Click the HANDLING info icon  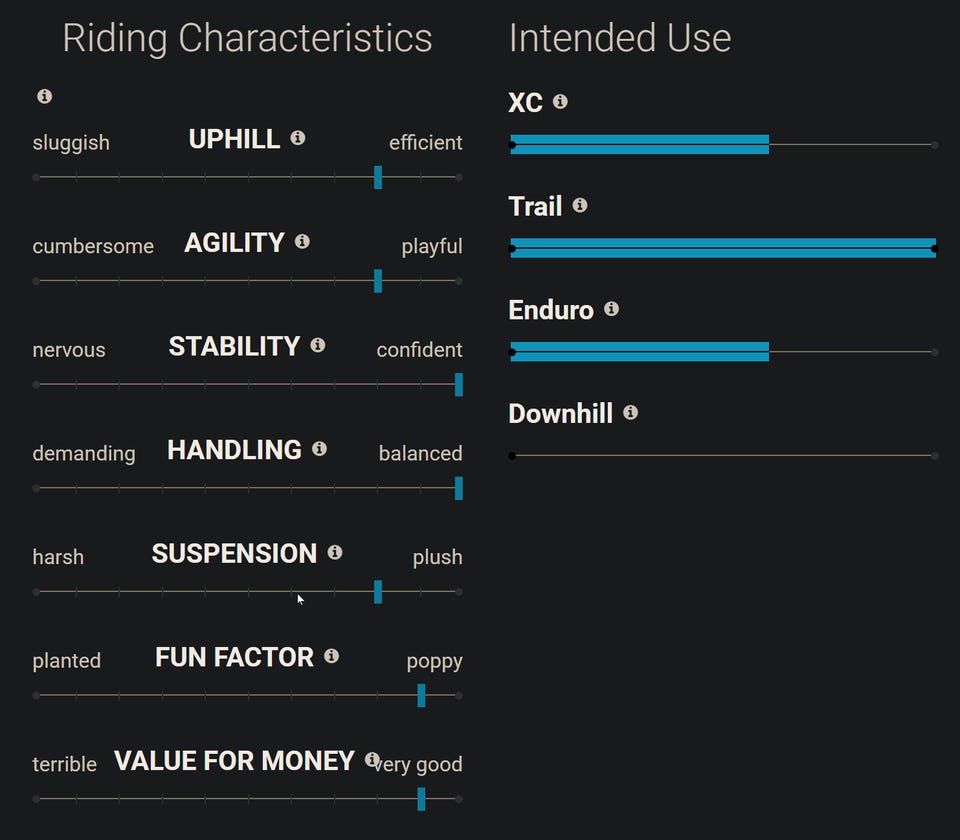pos(319,449)
